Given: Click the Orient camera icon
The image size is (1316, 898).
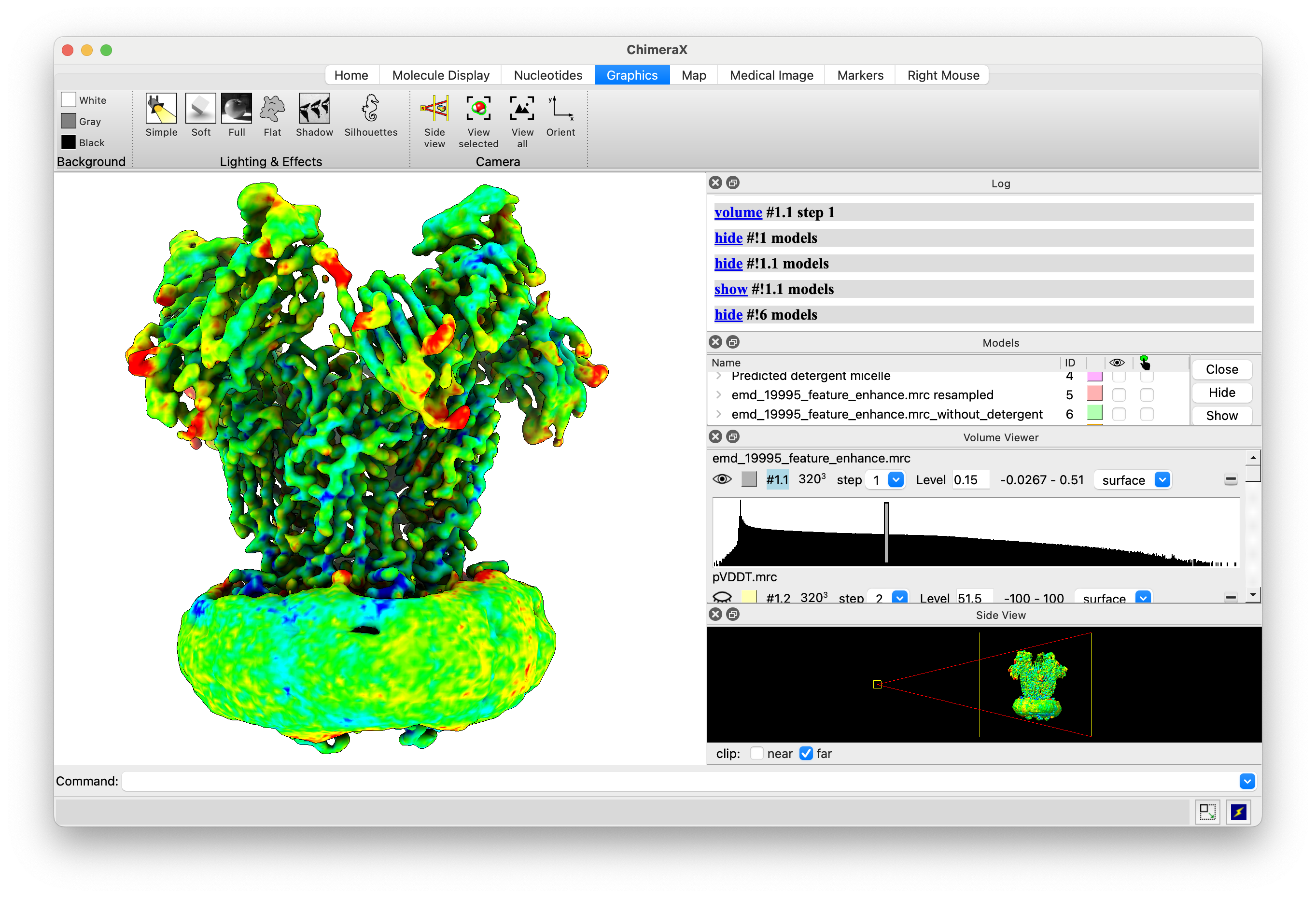Looking at the screenshot, I should 560,115.
